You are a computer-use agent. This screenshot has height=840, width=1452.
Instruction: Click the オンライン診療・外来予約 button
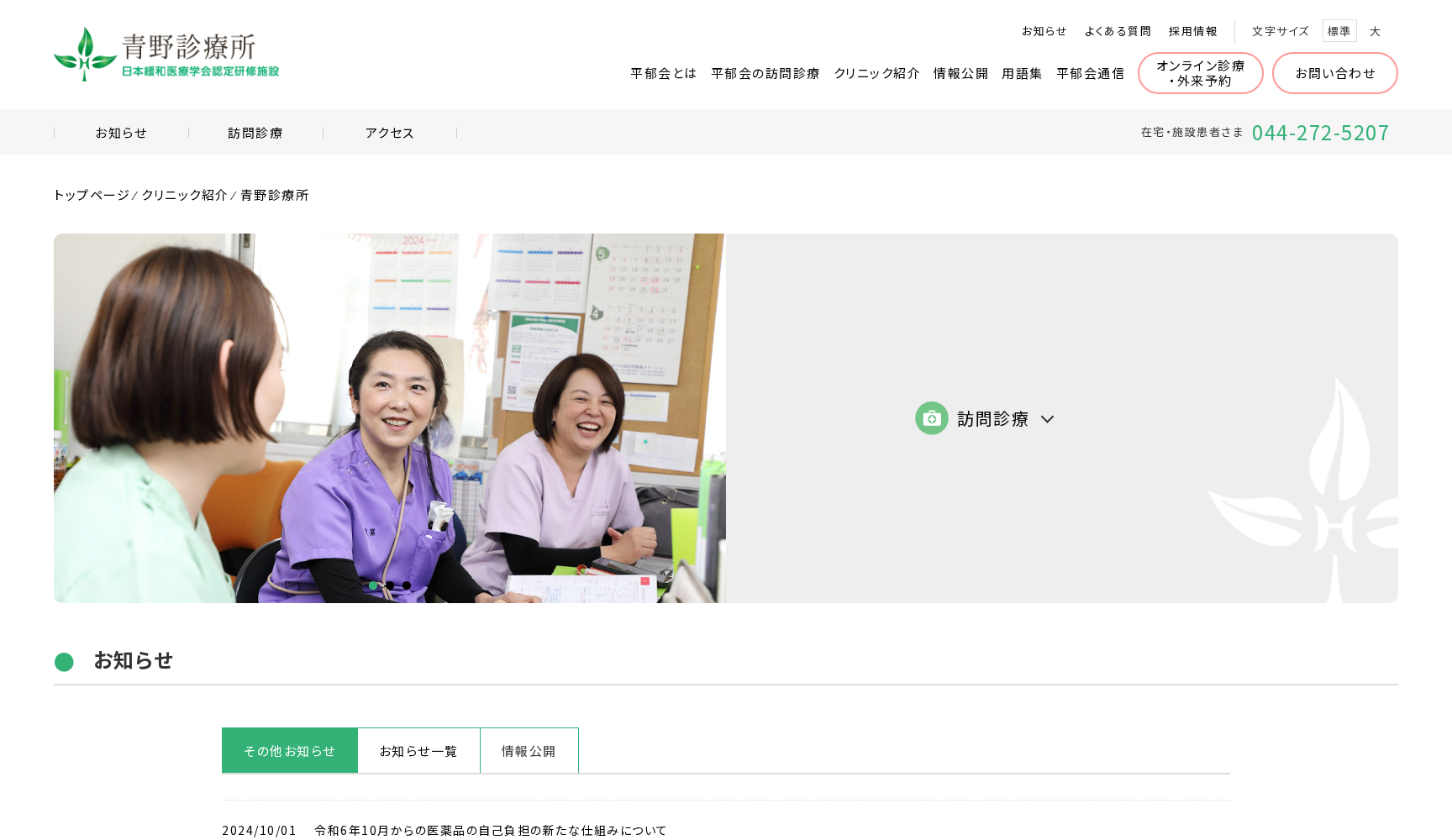1200,73
